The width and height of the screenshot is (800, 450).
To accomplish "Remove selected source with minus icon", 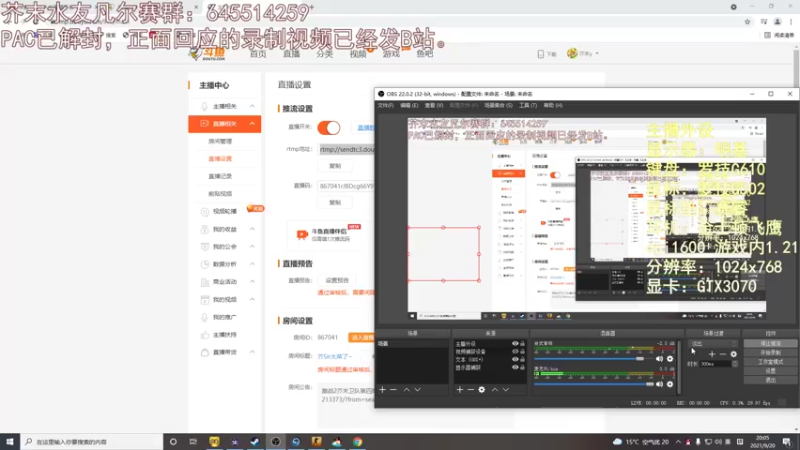I will click(470, 390).
